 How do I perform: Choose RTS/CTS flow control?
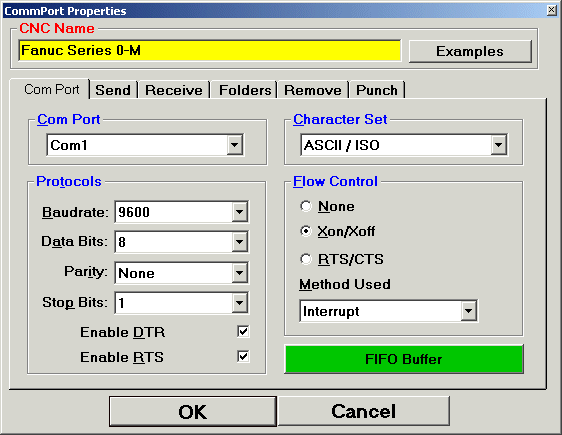[x=306, y=259]
